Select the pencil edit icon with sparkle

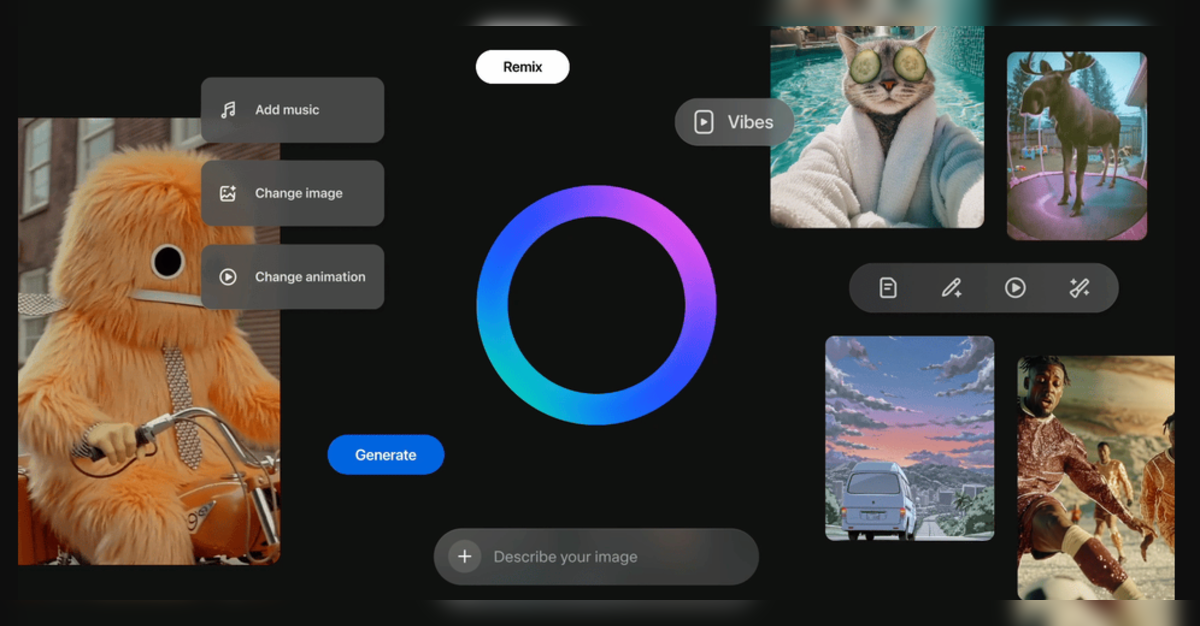(x=951, y=288)
